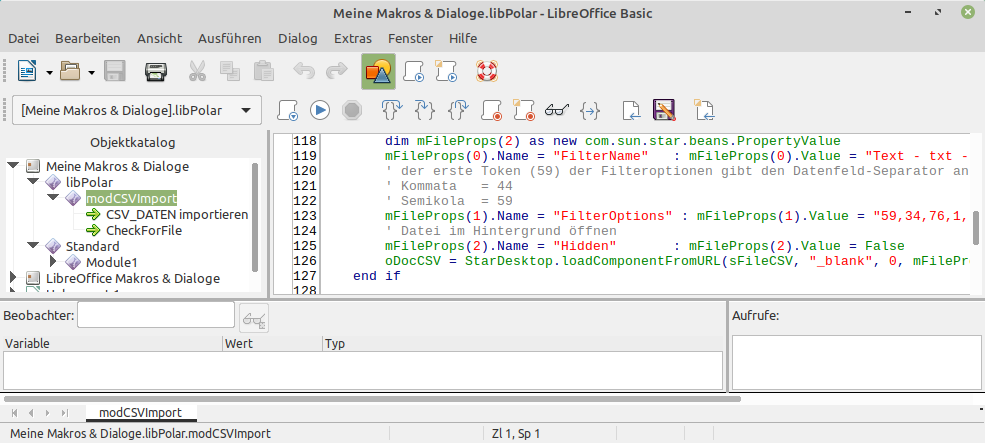This screenshot has height=443, width=985.
Task: Open the Ausführen menu
Action: (229, 38)
